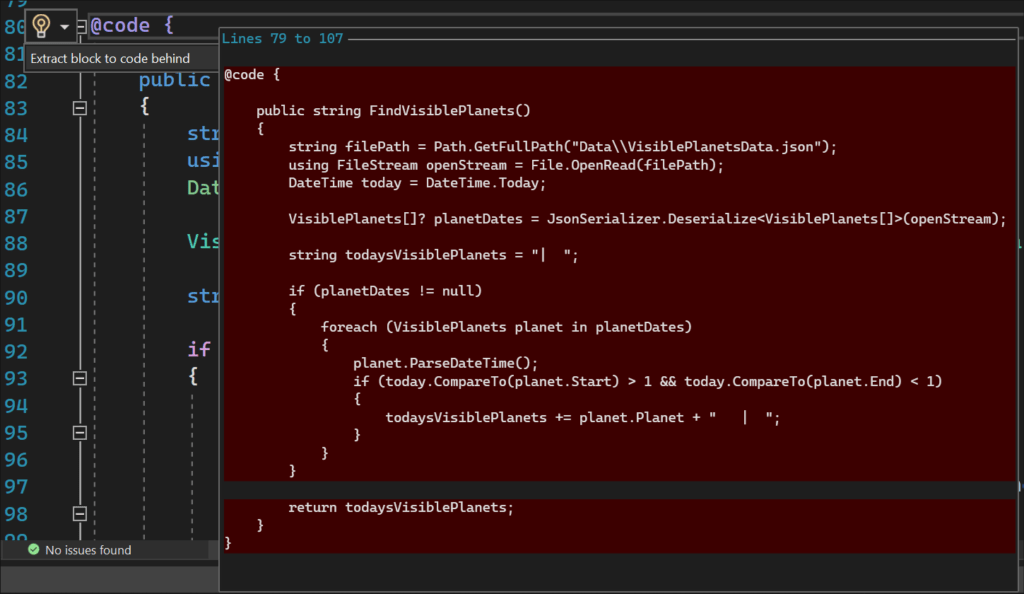Click "FindVisiblePlanets" method name in peek view

pyautogui.click(x=448, y=110)
